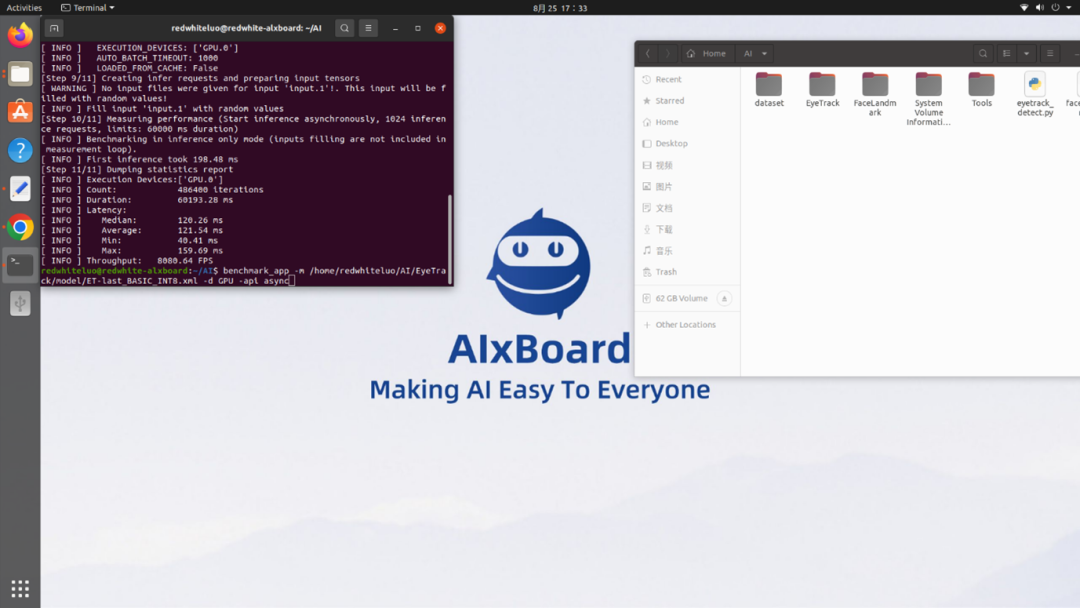The width and height of the screenshot is (1080, 608).
Task: Open Files window hamburger menu
Action: pos(1050,53)
